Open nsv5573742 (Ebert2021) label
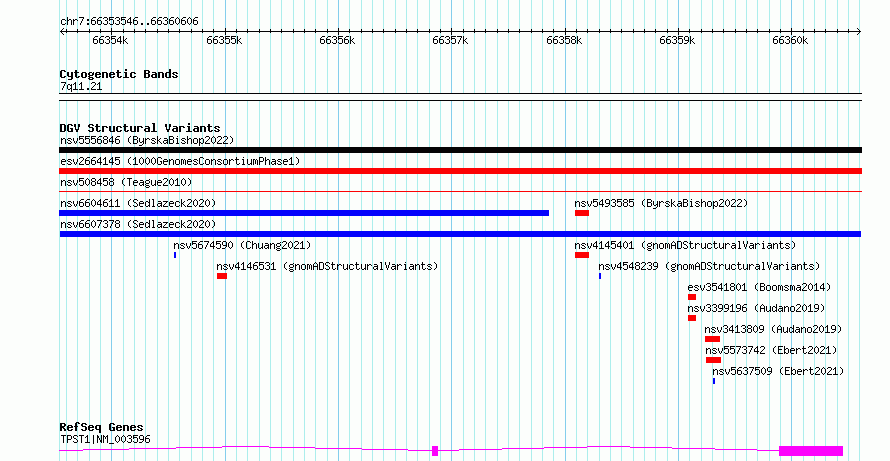 click(x=771, y=350)
